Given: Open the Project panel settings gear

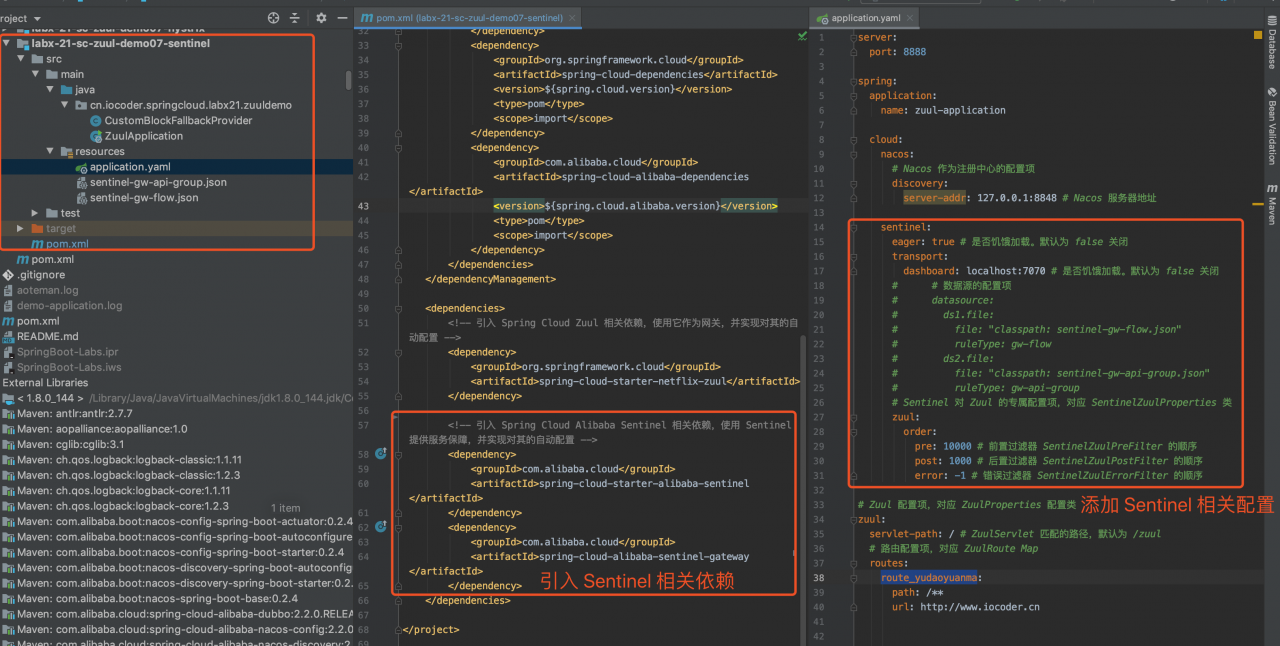Looking at the screenshot, I should point(320,17).
